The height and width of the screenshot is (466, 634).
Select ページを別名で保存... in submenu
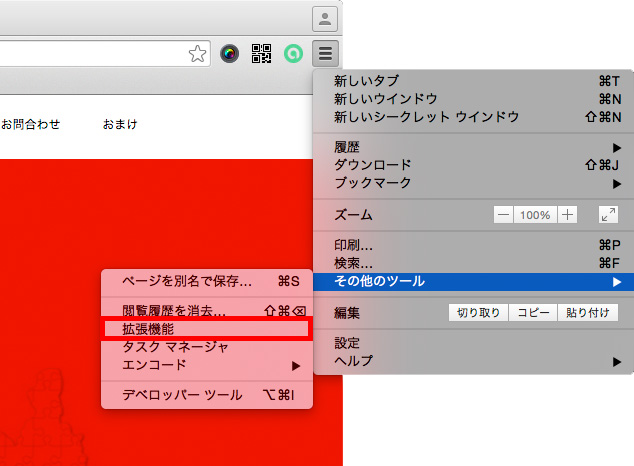point(207,281)
